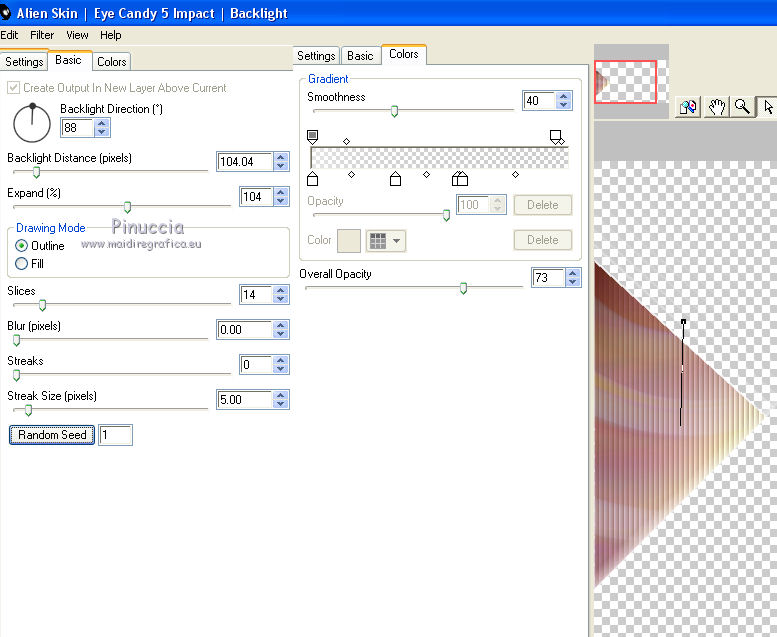Screen dimensions: 777x637
Task: Select the right opacity stop above gradient
Action: click(x=555, y=136)
